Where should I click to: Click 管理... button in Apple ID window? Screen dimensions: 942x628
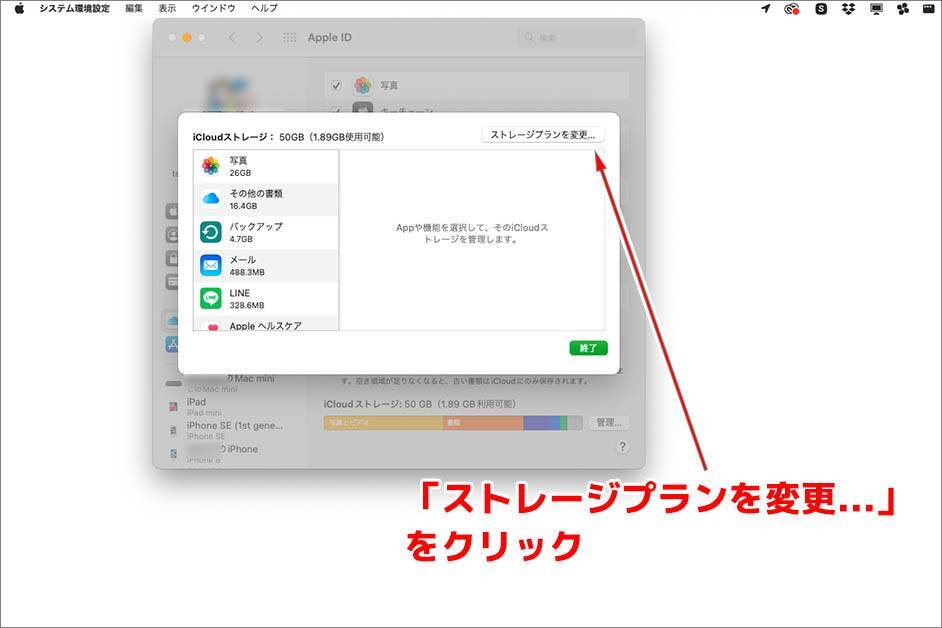(x=609, y=422)
